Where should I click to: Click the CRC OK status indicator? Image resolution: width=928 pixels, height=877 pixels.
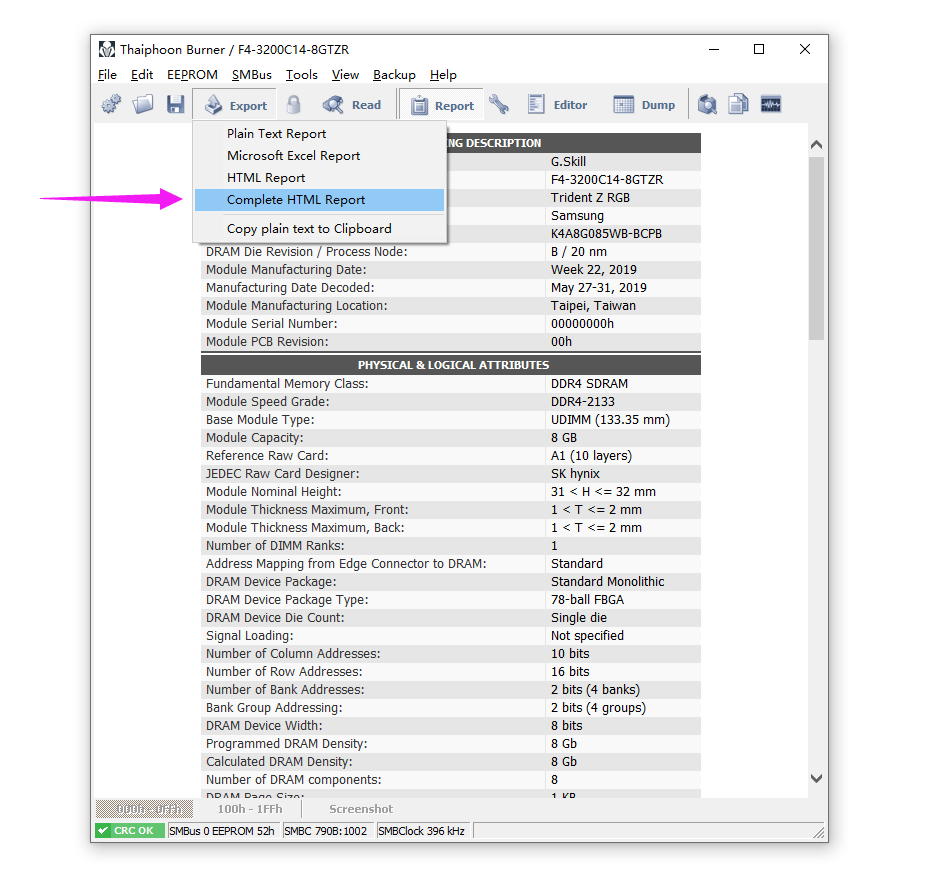tap(129, 830)
